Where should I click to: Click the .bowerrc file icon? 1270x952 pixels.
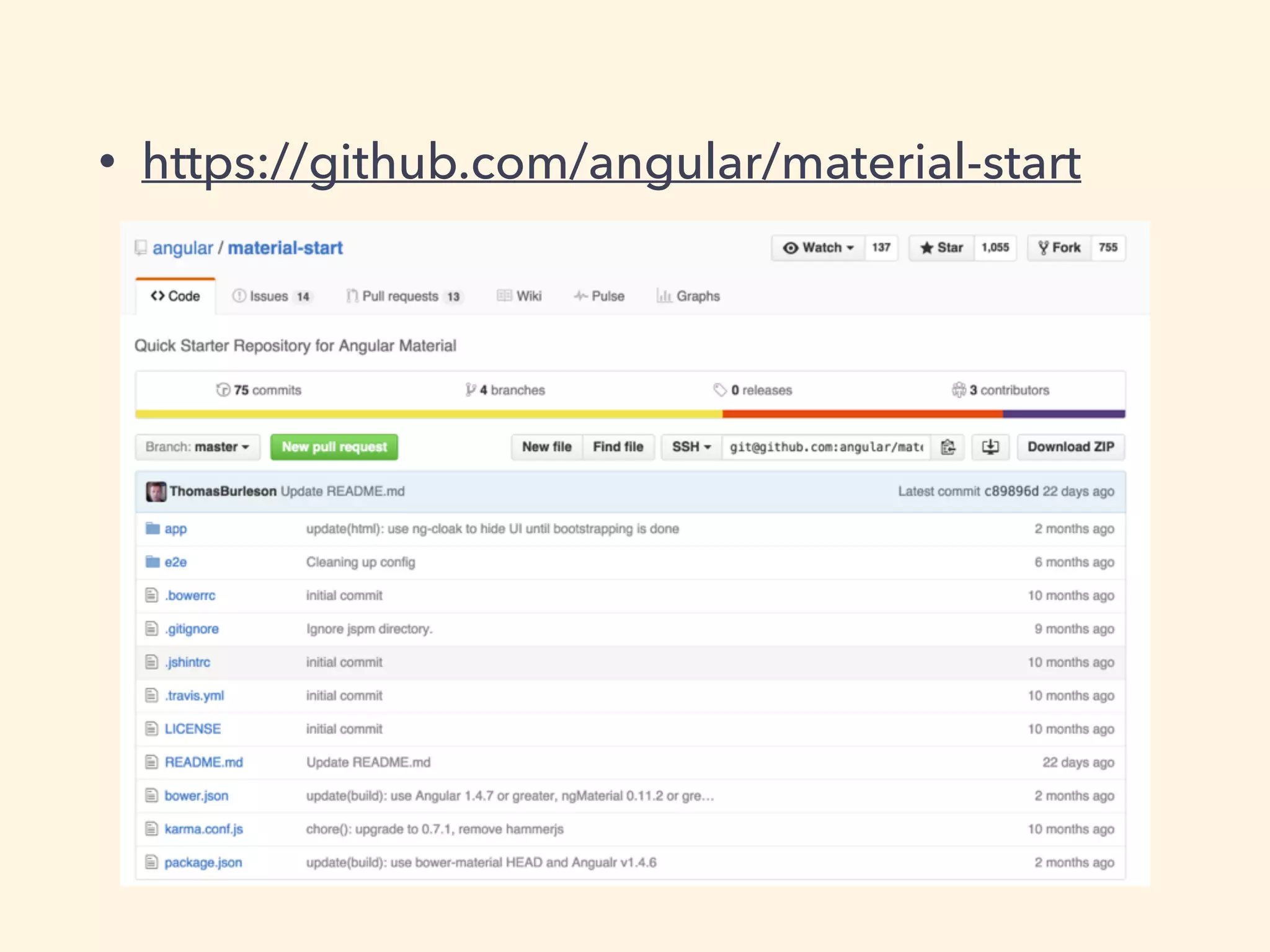point(151,595)
